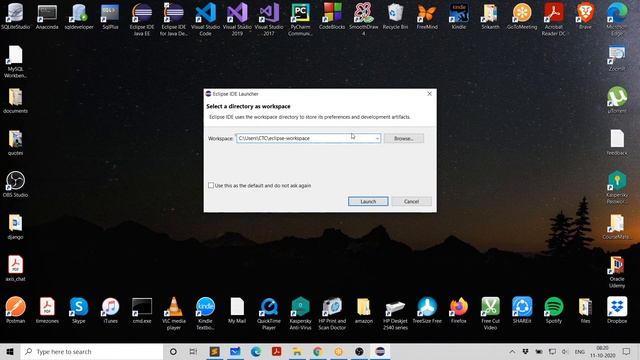This screenshot has height=360, width=640.
Task: Select cmd.exe shortcut on desktop
Action: point(142,310)
